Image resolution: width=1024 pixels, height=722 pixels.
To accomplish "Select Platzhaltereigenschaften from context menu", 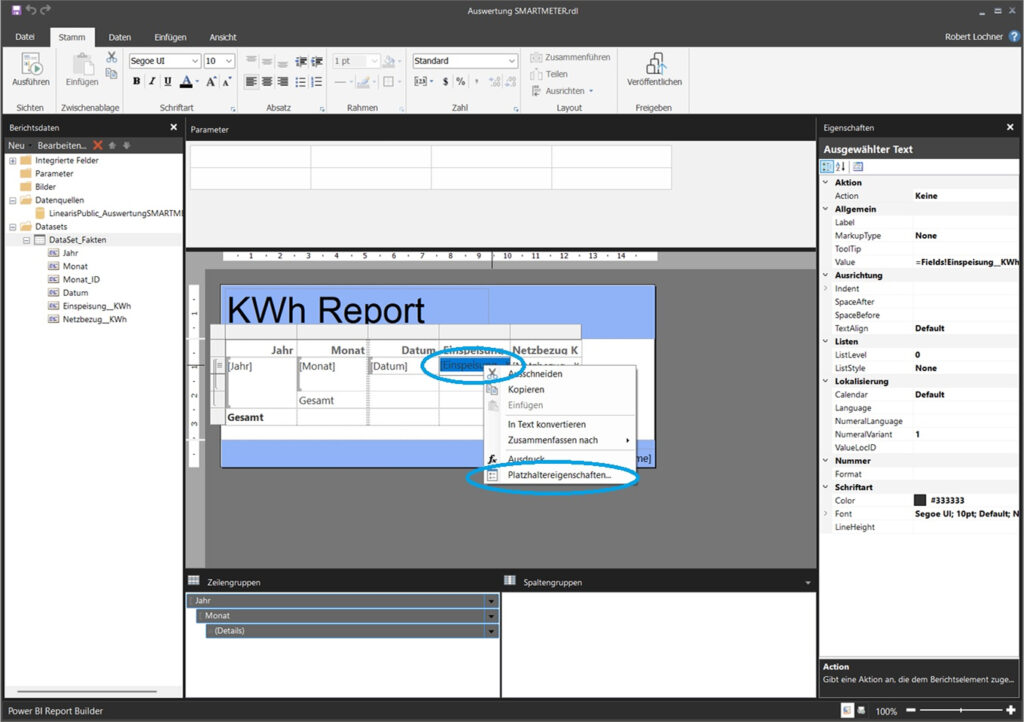I will tap(559, 476).
